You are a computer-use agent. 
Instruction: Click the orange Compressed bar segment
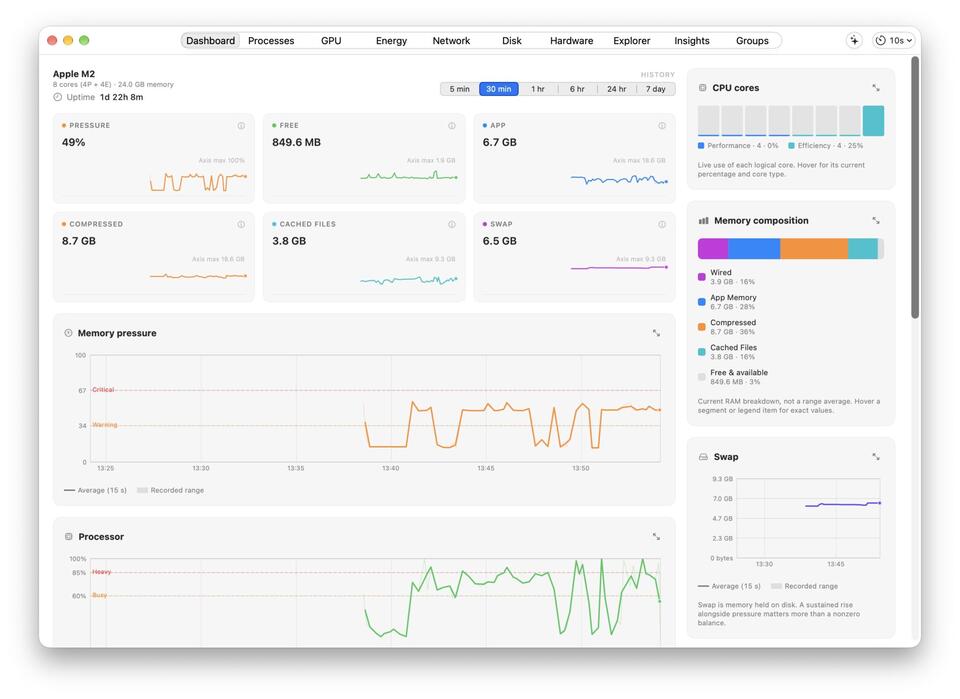[814, 249]
